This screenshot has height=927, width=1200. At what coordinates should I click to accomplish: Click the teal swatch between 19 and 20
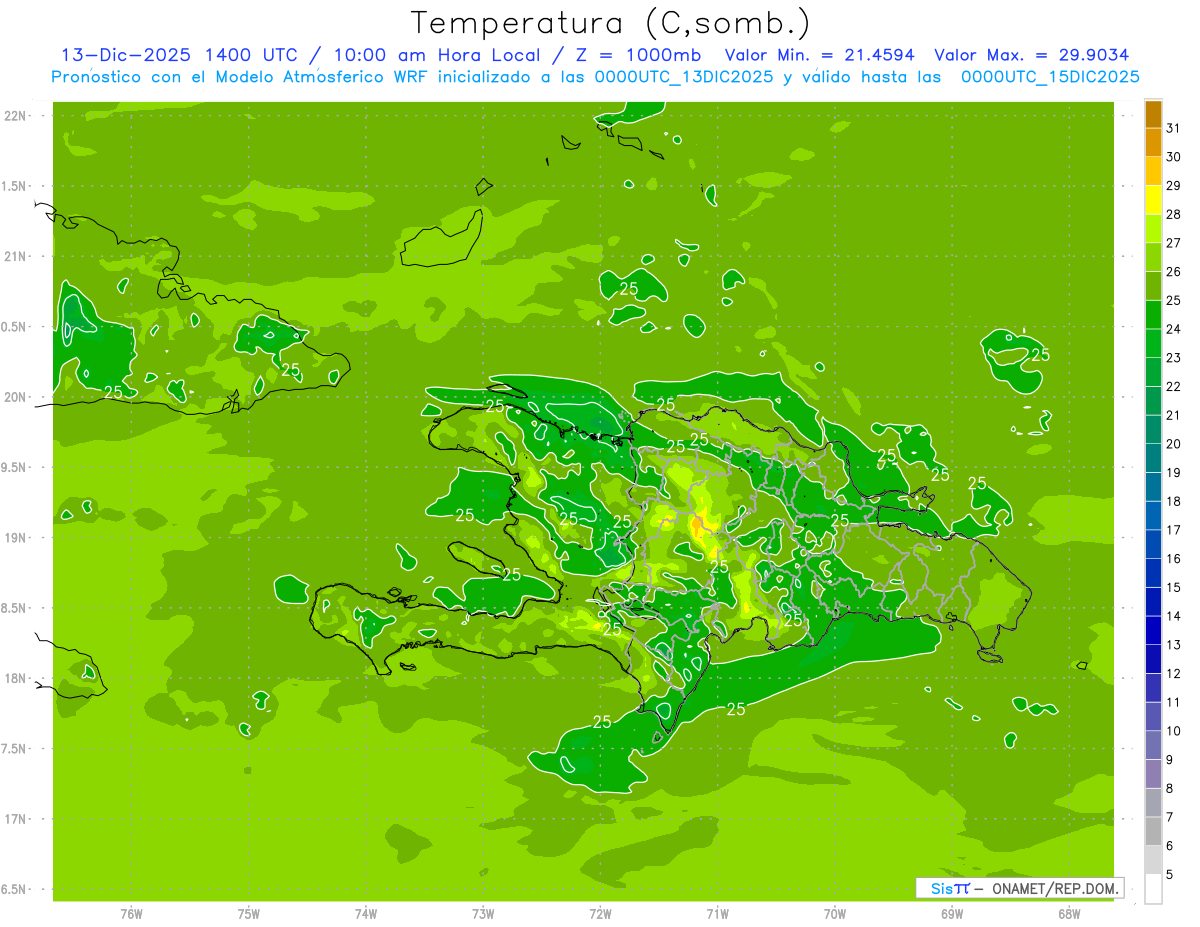point(1153,458)
